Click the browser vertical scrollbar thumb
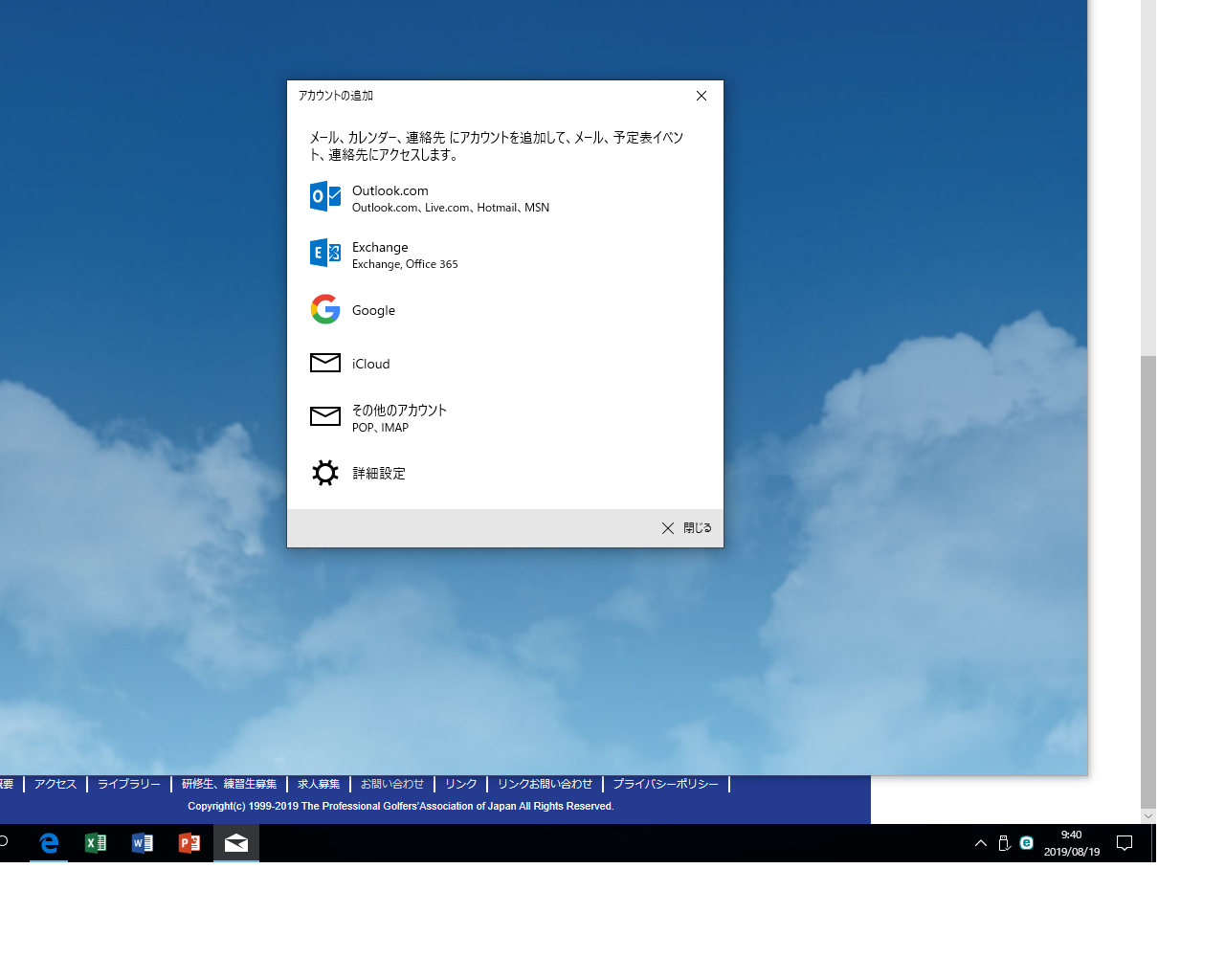1225x980 pixels. pos(1148,582)
